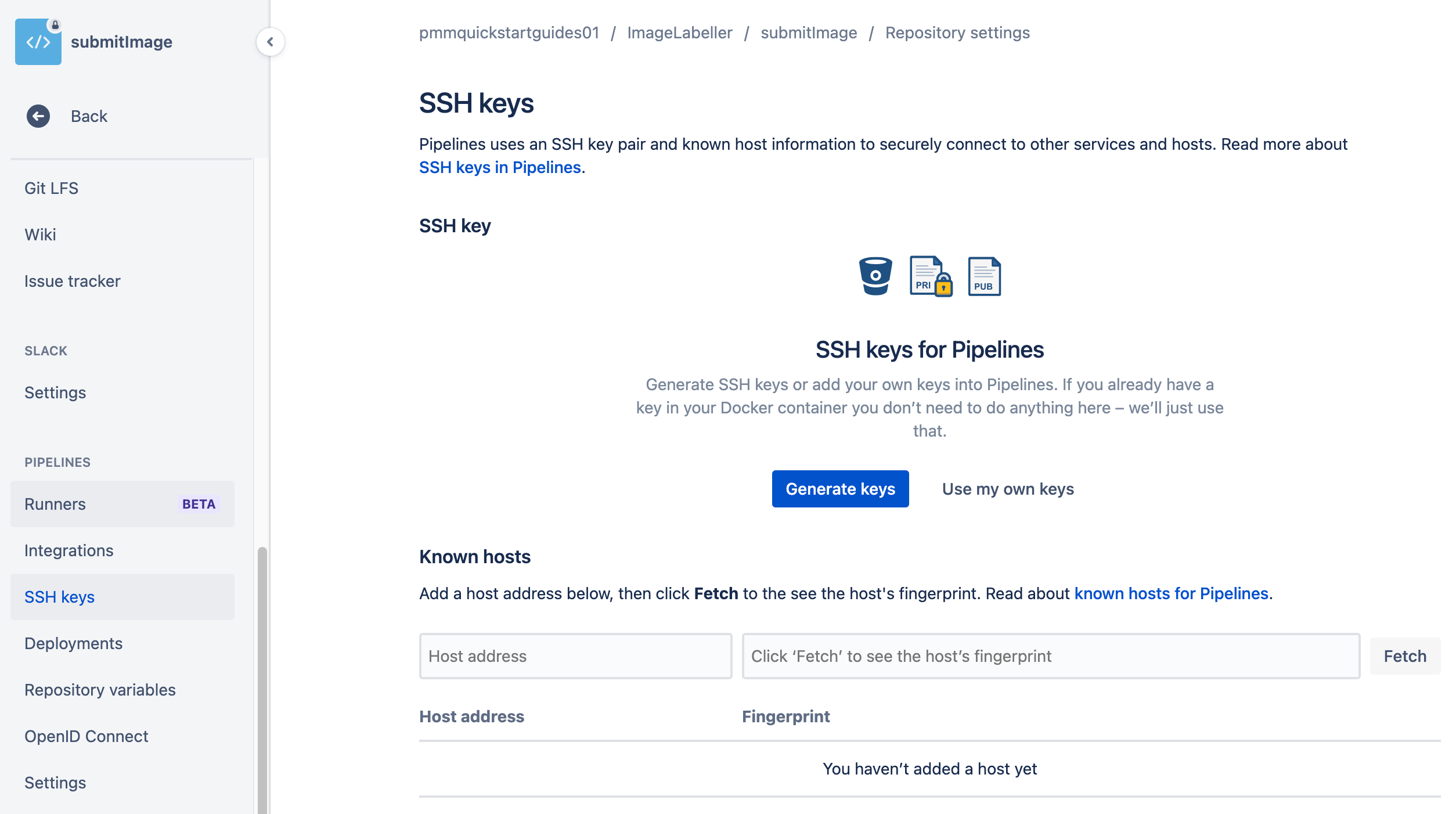1456x814 pixels.
Task: Open the Git LFS settings menu item
Action: click(51, 187)
